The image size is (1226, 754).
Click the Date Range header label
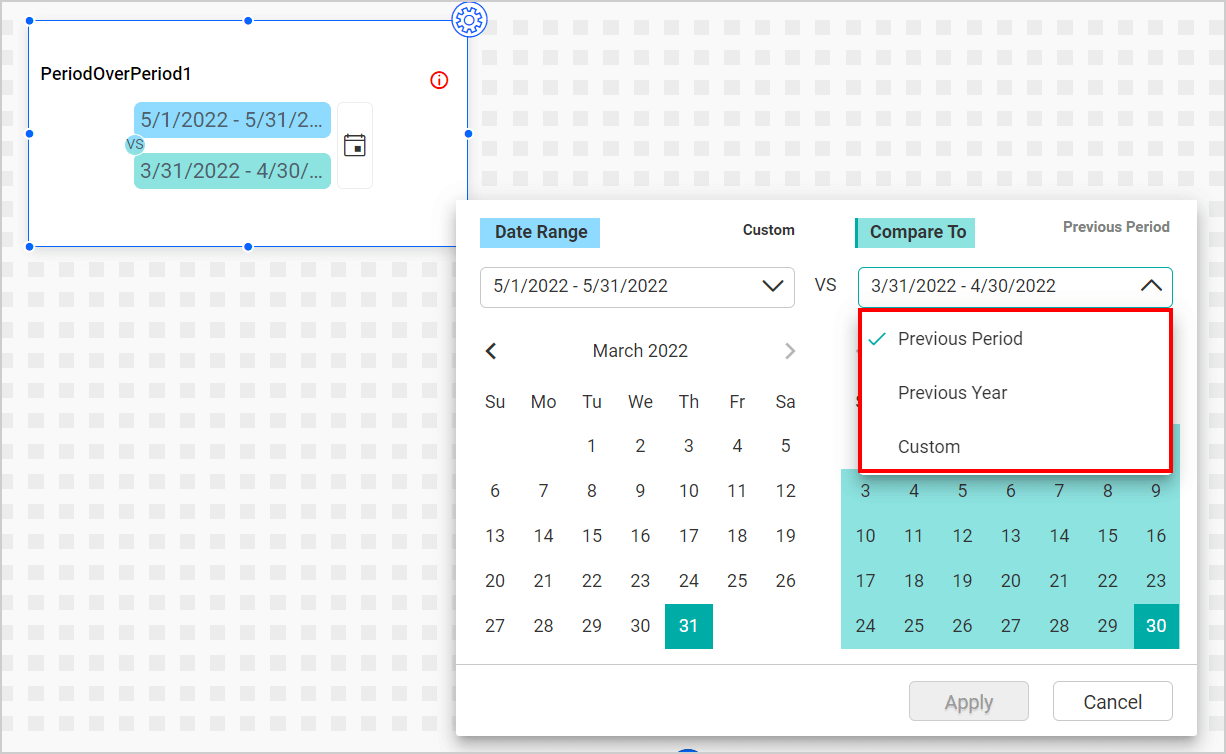pos(539,231)
